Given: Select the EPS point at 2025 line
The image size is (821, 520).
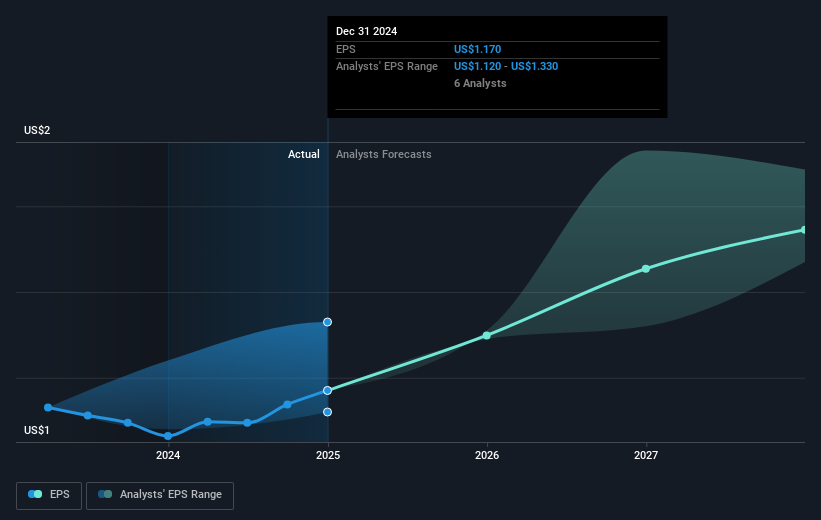Looking at the screenshot, I should click(327, 391).
